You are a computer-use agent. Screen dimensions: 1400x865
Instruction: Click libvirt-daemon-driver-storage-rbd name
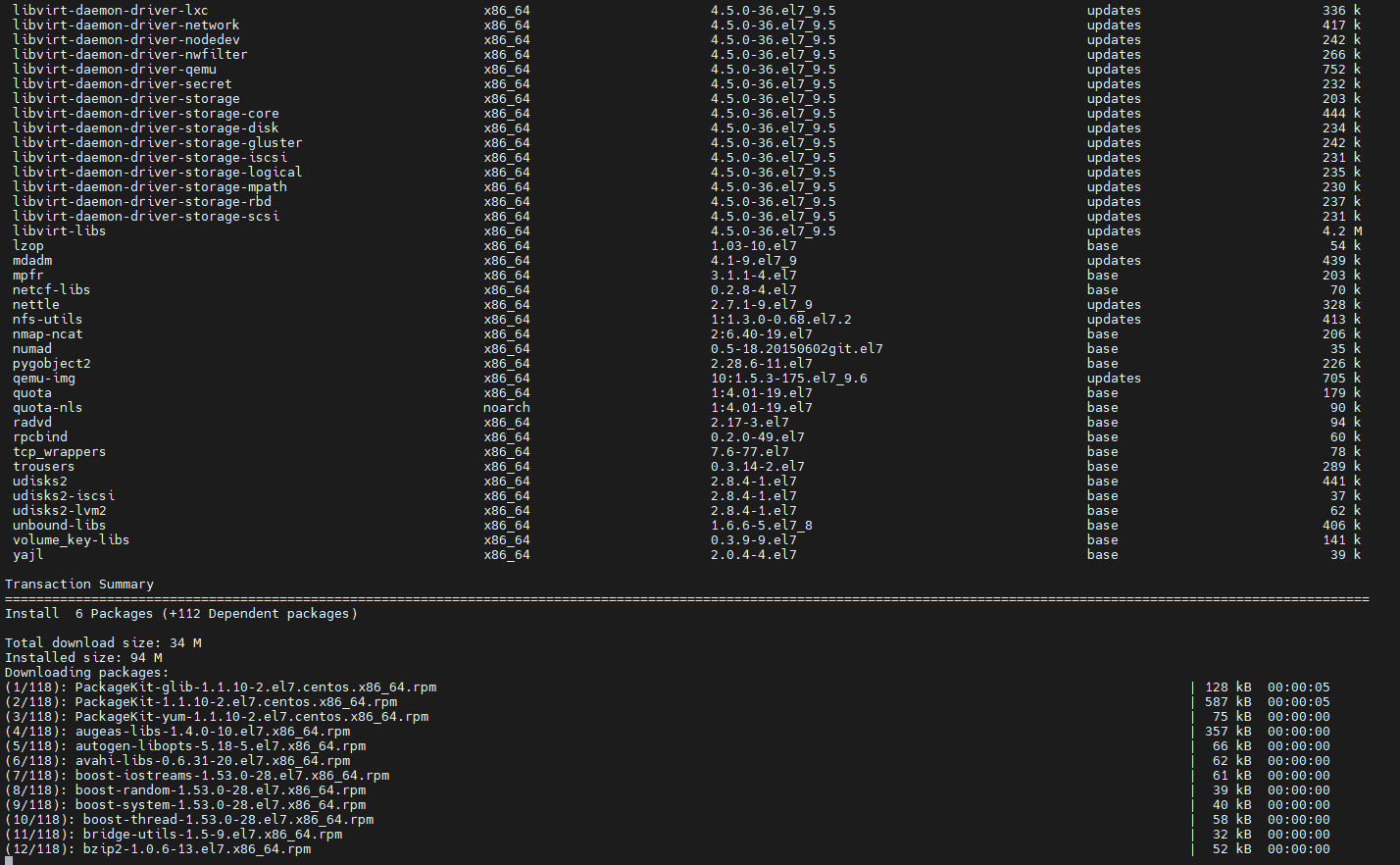click(141, 202)
